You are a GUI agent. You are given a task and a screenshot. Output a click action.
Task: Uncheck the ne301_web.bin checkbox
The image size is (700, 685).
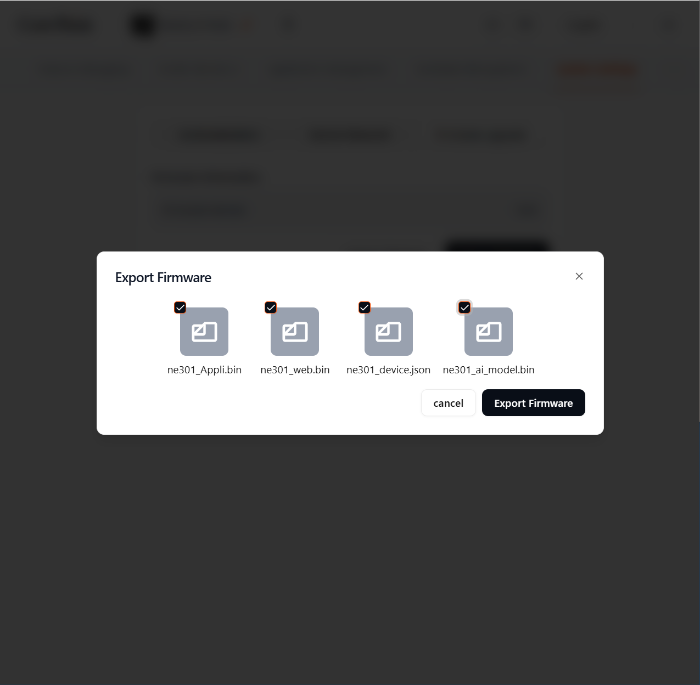271,307
